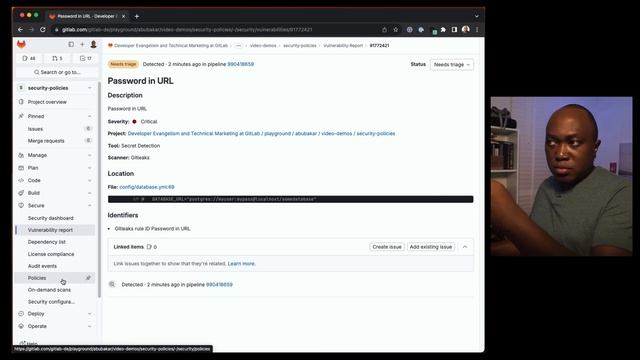The image size is (640, 360).
Task: Open the user avatar menu in sidebar
Action: coord(93,44)
